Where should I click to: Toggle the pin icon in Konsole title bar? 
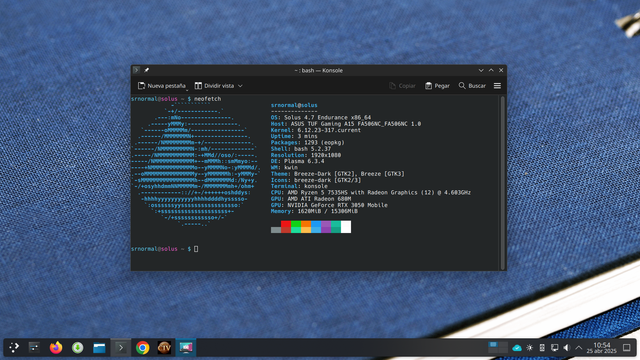pos(147,70)
